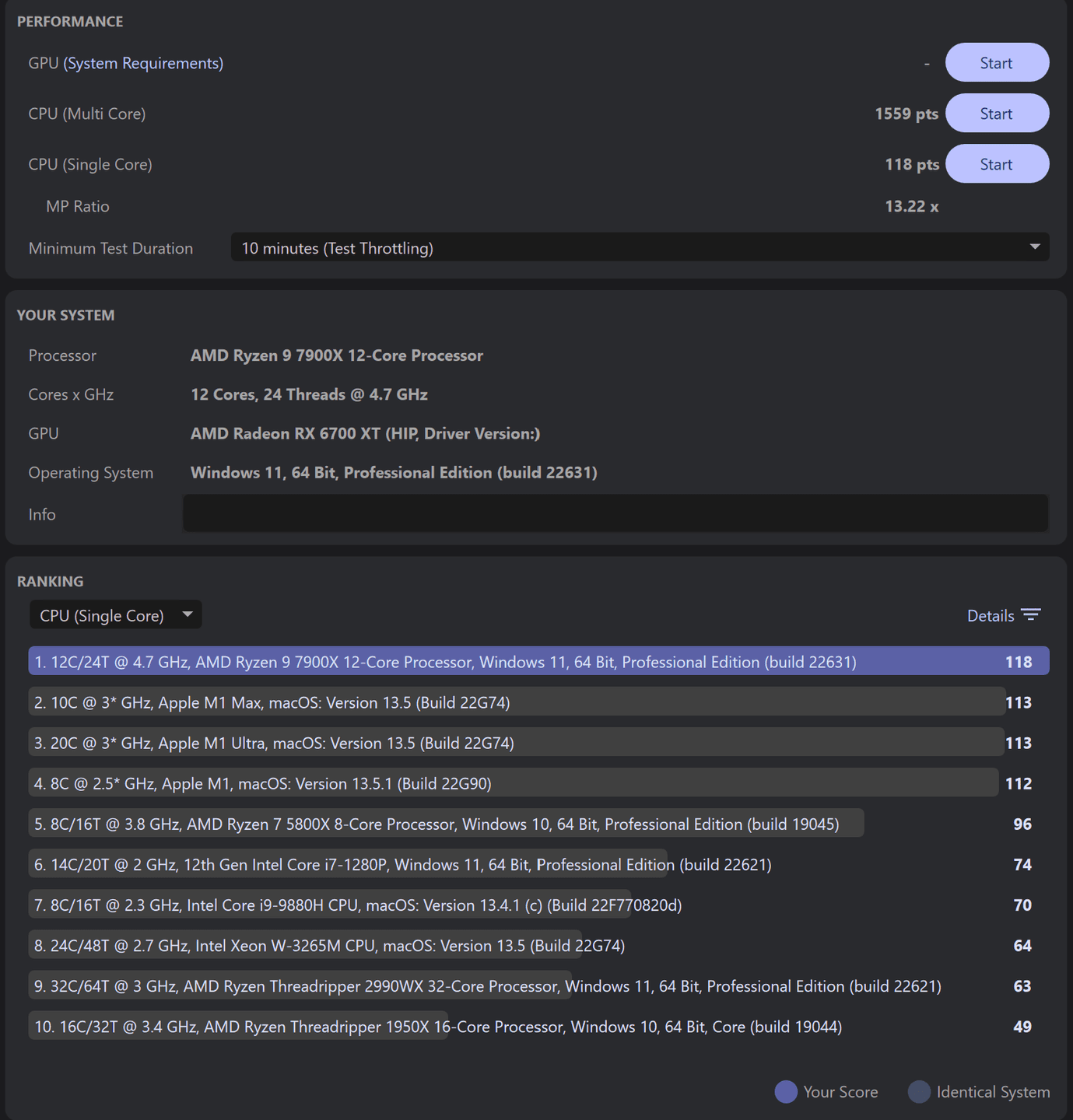Screen dimensions: 1073x1120
Task: Click the score 96 in ranking
Action: point(1022,824)
